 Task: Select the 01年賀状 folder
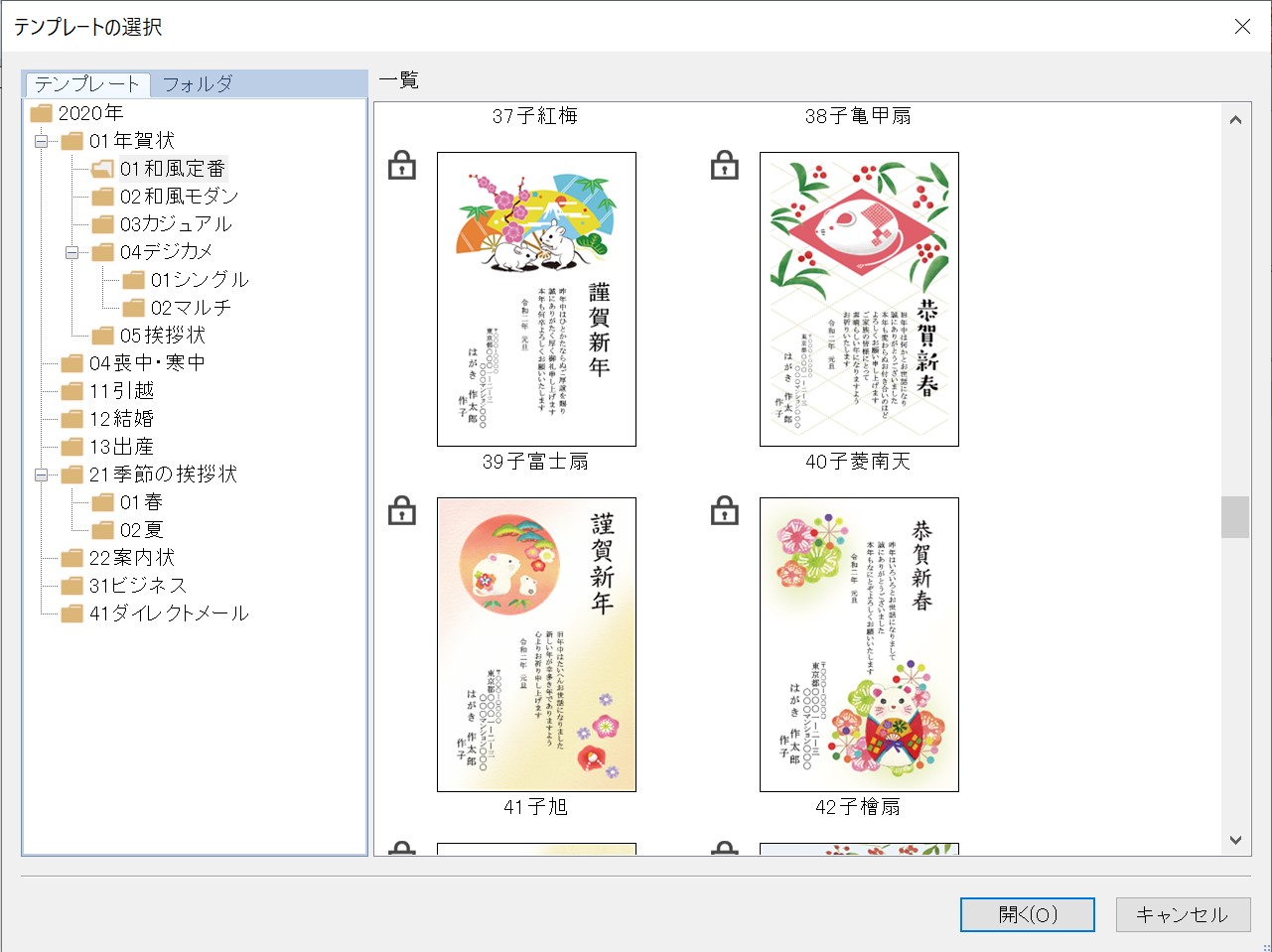pos(117,141)
